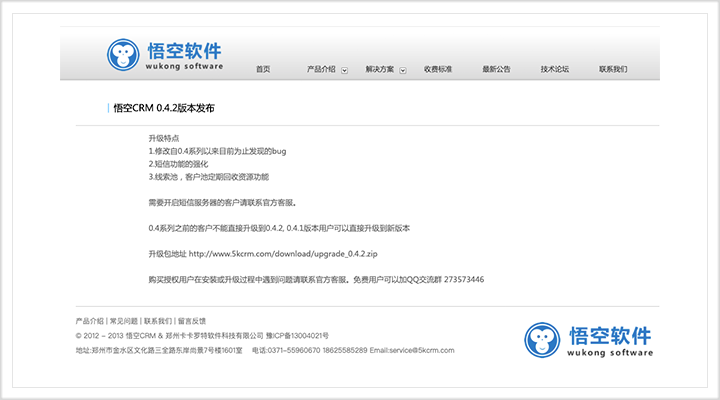Image resolution: width=720 pixels, height=400 pixels.
Task: Expand the 产品介绍 dropdown arrow
Action: pyautogui.click(x=345, y=70)
